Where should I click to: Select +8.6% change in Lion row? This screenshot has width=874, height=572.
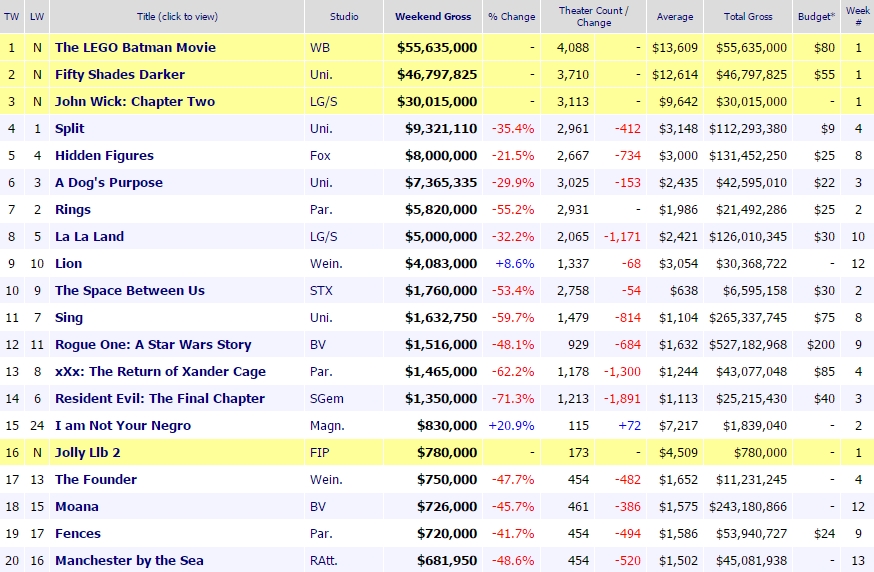514,264
